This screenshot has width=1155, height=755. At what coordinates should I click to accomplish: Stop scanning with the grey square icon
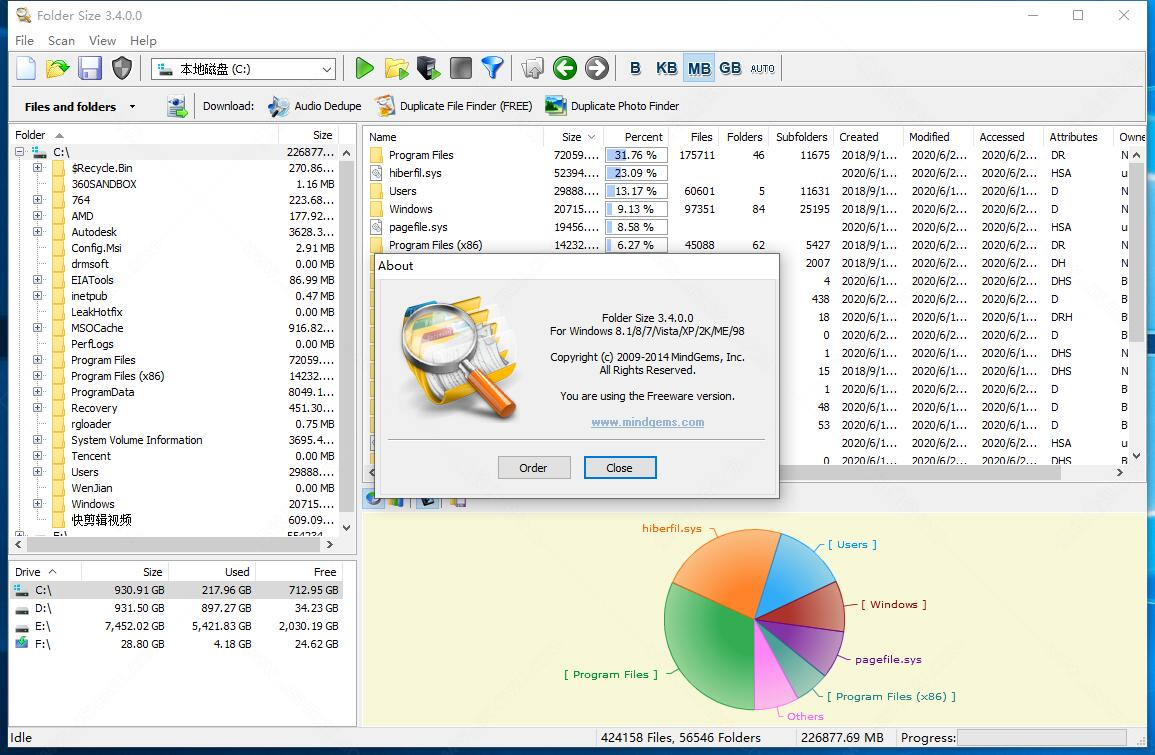(460, 69)
